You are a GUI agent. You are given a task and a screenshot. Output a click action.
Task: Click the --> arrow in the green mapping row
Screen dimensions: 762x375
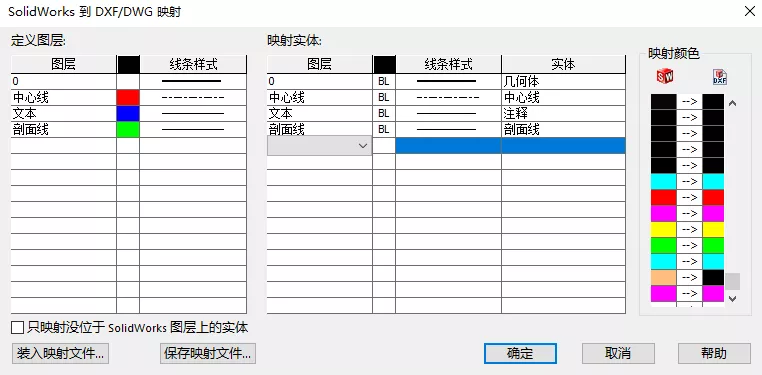690,245
